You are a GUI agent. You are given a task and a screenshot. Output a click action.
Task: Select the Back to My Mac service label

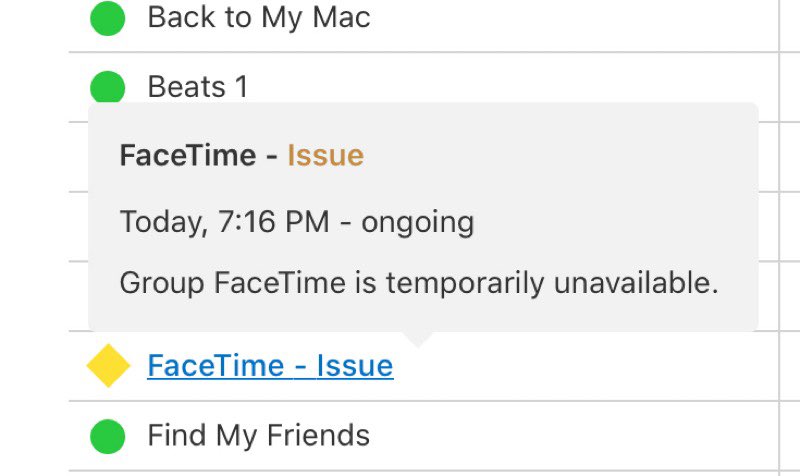pyautogui.click(x=259, y=17)
